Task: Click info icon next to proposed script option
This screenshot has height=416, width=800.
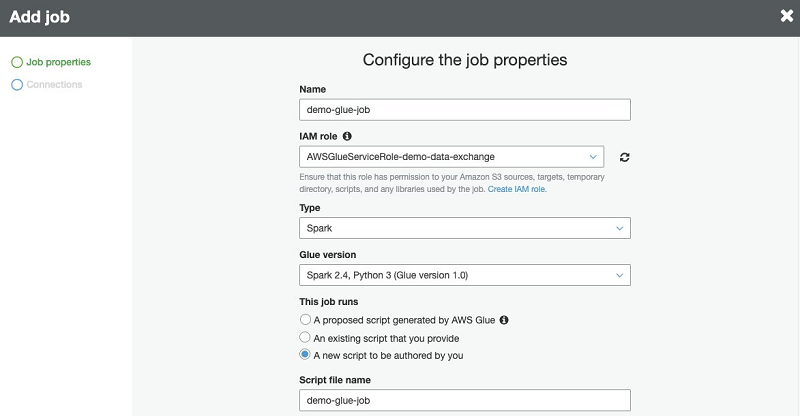Action: coord(504,320)
